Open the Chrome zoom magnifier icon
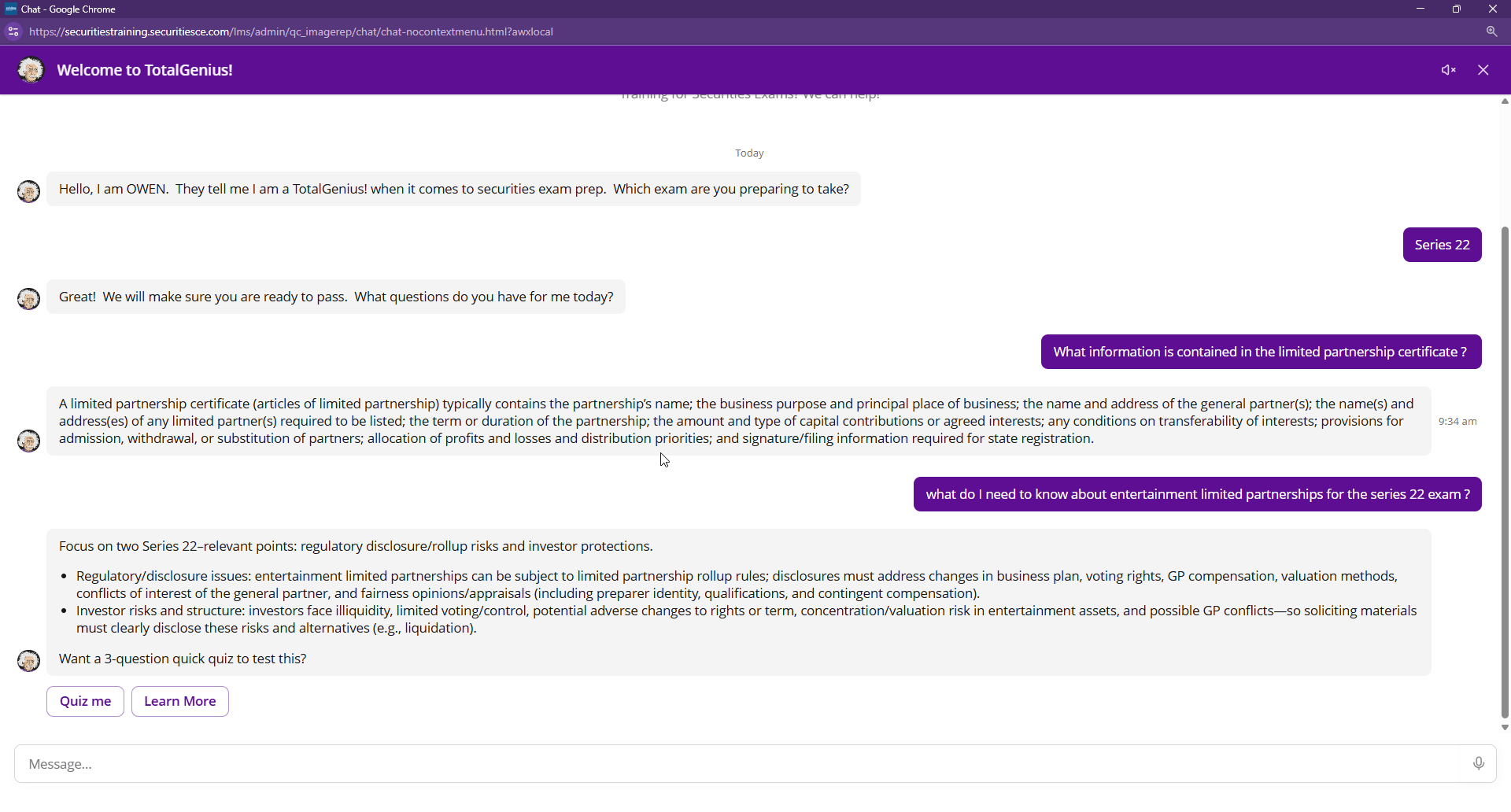The height and width of the screenshot is (812, 1511). pos(1491,31)
